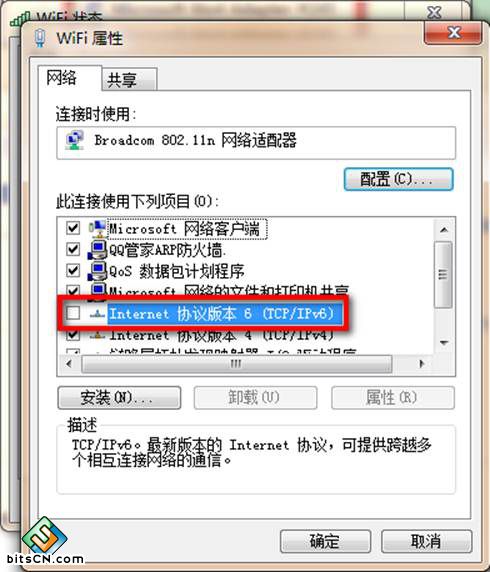490x572 pixels.
Task: Click the TCP/IPv6 protocol icon
Action: click(x=97, y=314)
